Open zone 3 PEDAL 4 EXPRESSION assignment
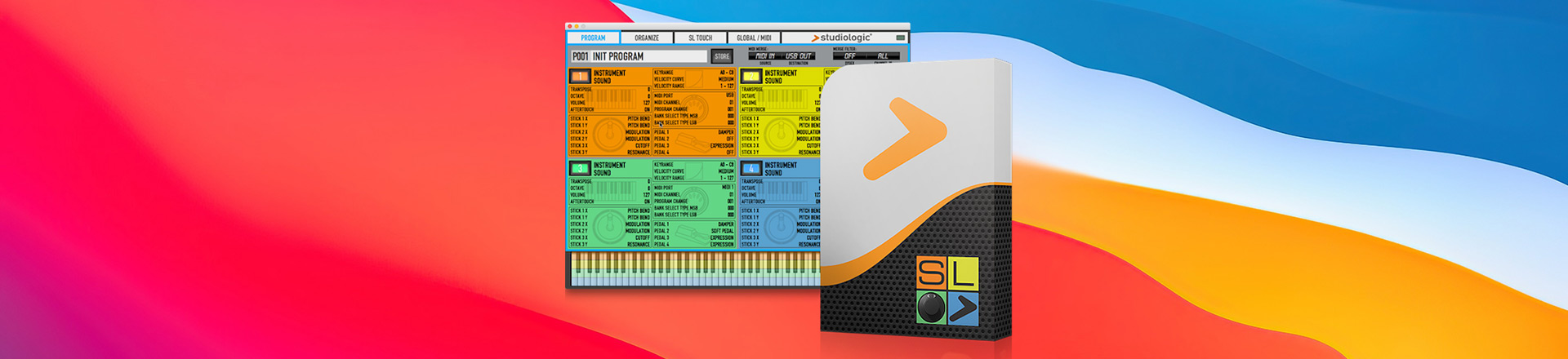Image resolution: width=1568 pixels, height=359 pixels. click(x=693, y=244)
